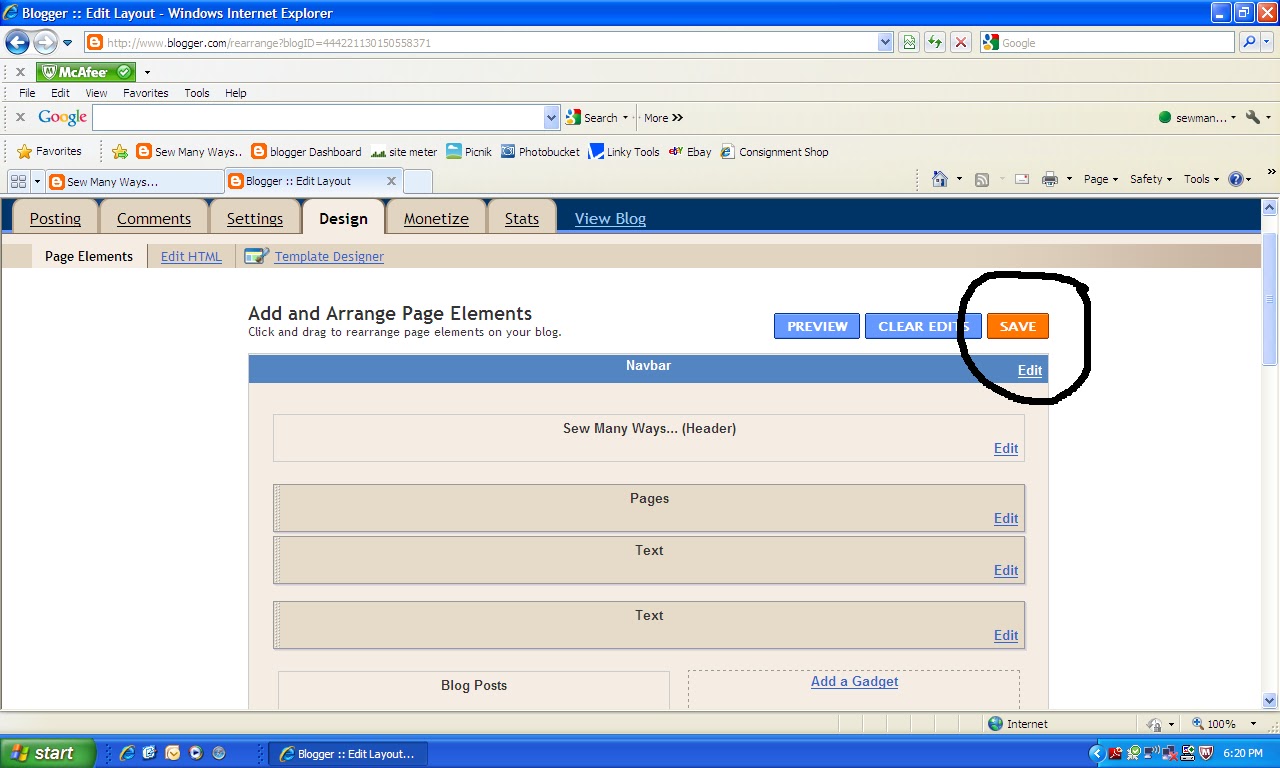
Task: Switch to the Monetize tab
Action: pos(435,218)
